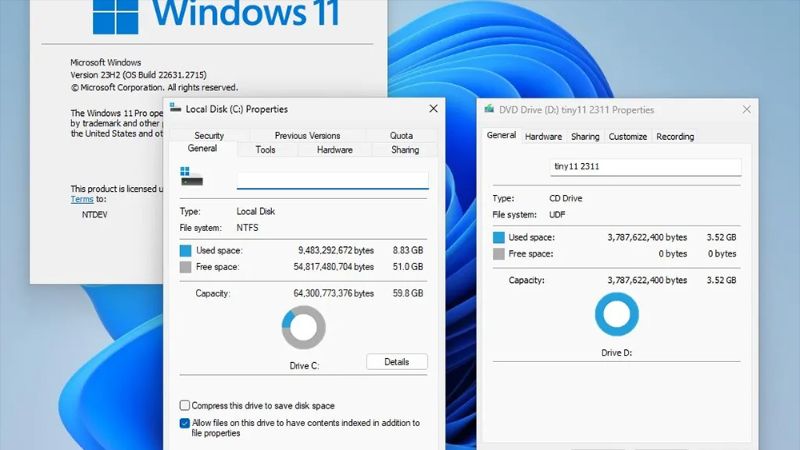This screenshot has width=800, height=450.
Task: Open the Customize tab in DVD properties
Action: coord(628,137)
